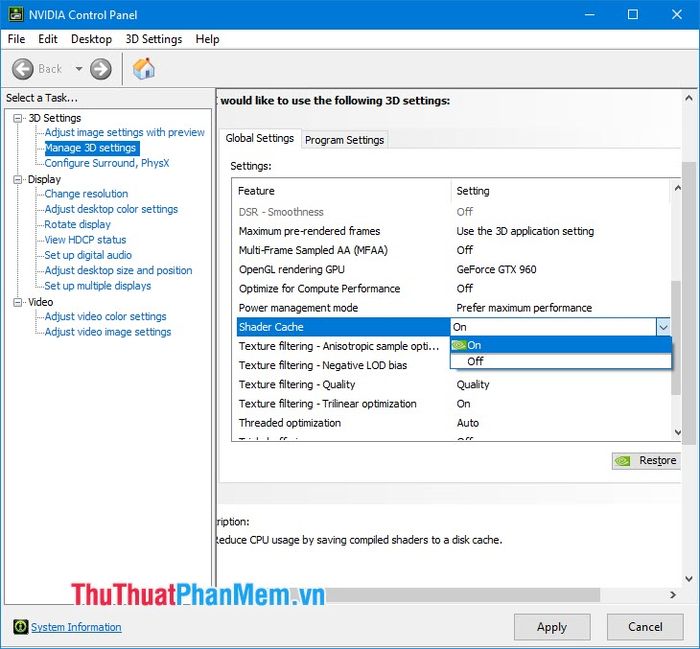Screen dimensions: 700x649
Task: Select Change resolution task
Action: pyautogui.click(x=86, y=194)
